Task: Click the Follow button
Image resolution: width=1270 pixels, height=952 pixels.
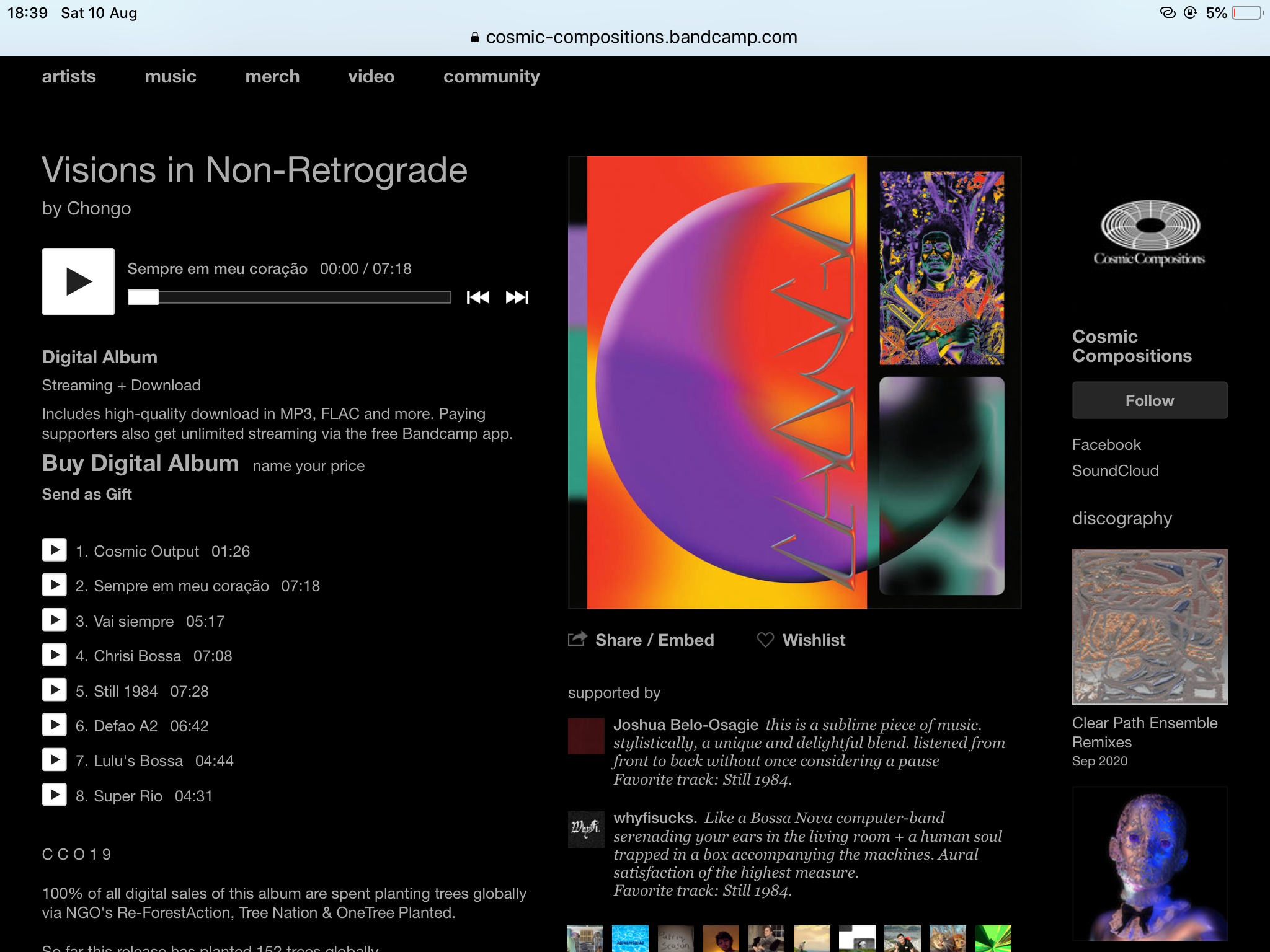Action: pyautogui.click(x=1150, y=400)
